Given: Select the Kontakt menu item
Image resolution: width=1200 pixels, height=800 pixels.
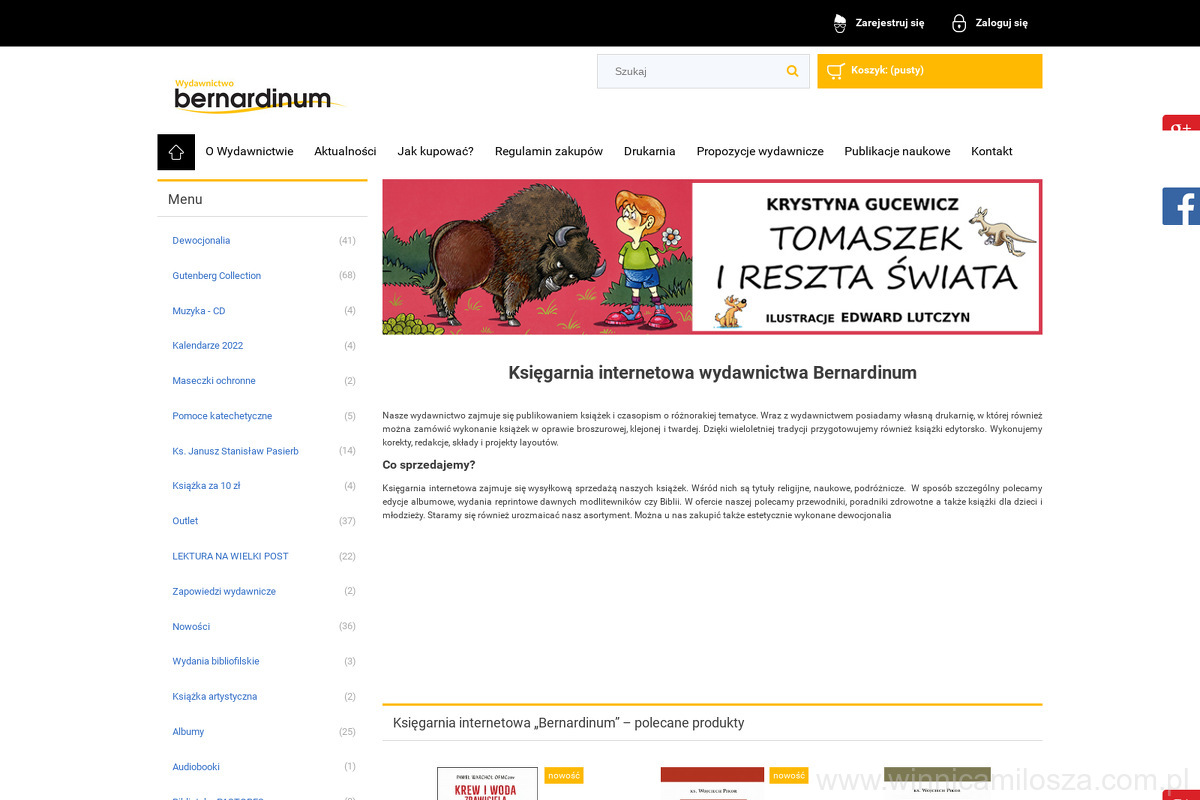Looking at the screenshot, I should (991, 152).
